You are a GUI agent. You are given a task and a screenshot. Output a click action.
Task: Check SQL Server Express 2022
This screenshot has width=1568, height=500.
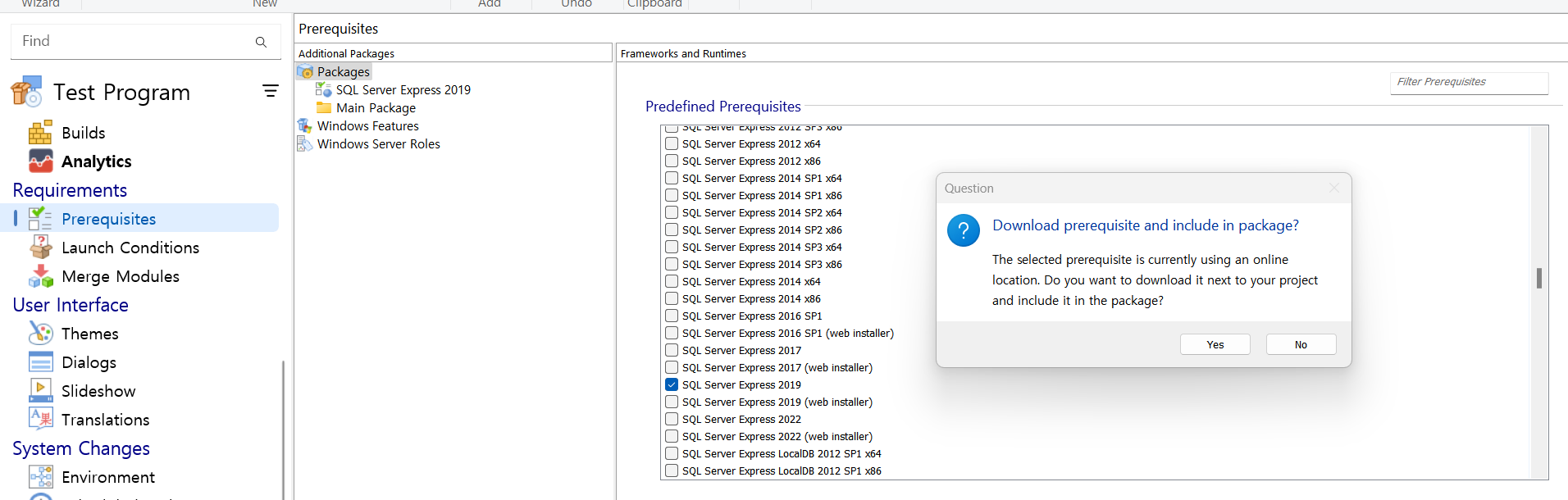[x=672, y=419]
